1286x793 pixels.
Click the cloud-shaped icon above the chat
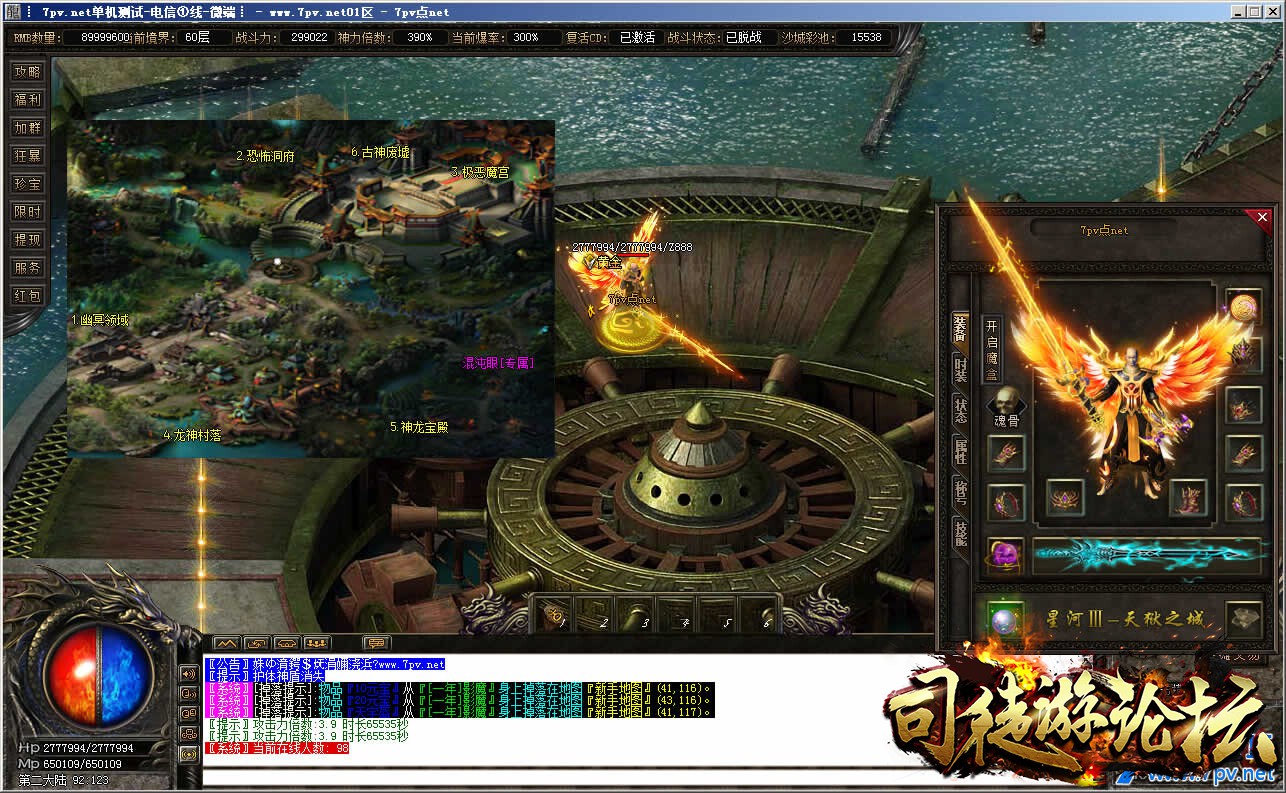pos(287,642)
